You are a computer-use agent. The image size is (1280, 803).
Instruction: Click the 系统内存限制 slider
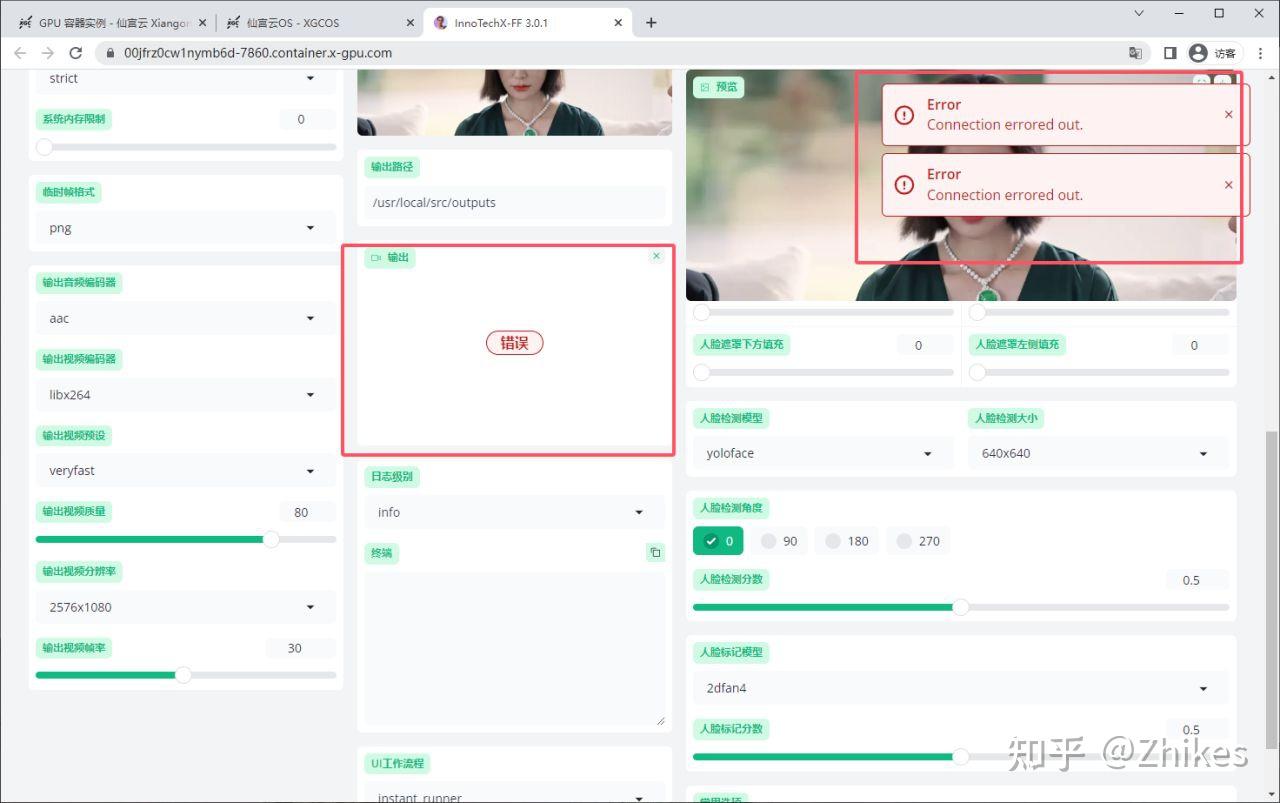coord(186,147)
